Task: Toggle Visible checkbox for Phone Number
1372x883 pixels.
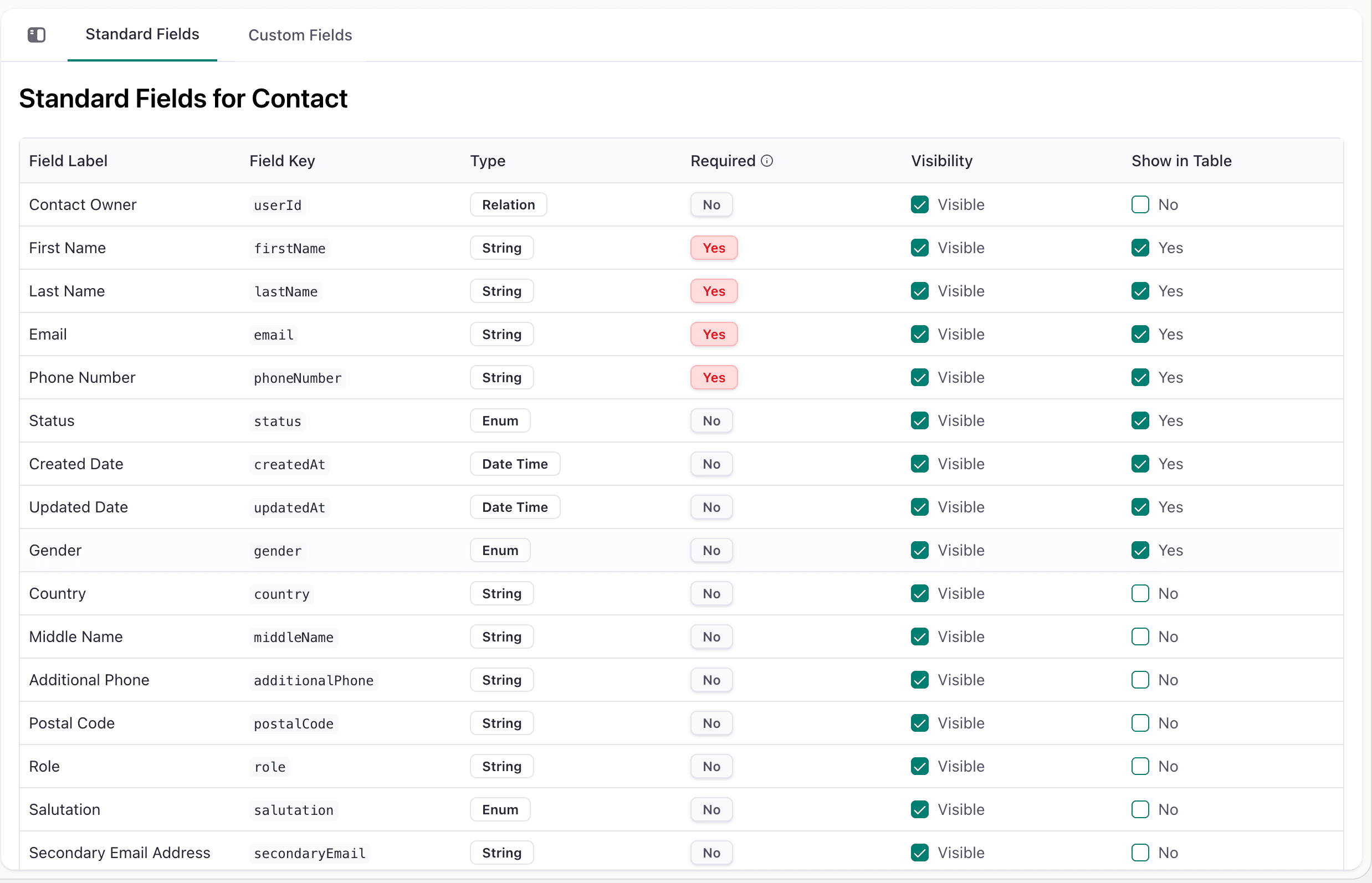Action: 919,378
